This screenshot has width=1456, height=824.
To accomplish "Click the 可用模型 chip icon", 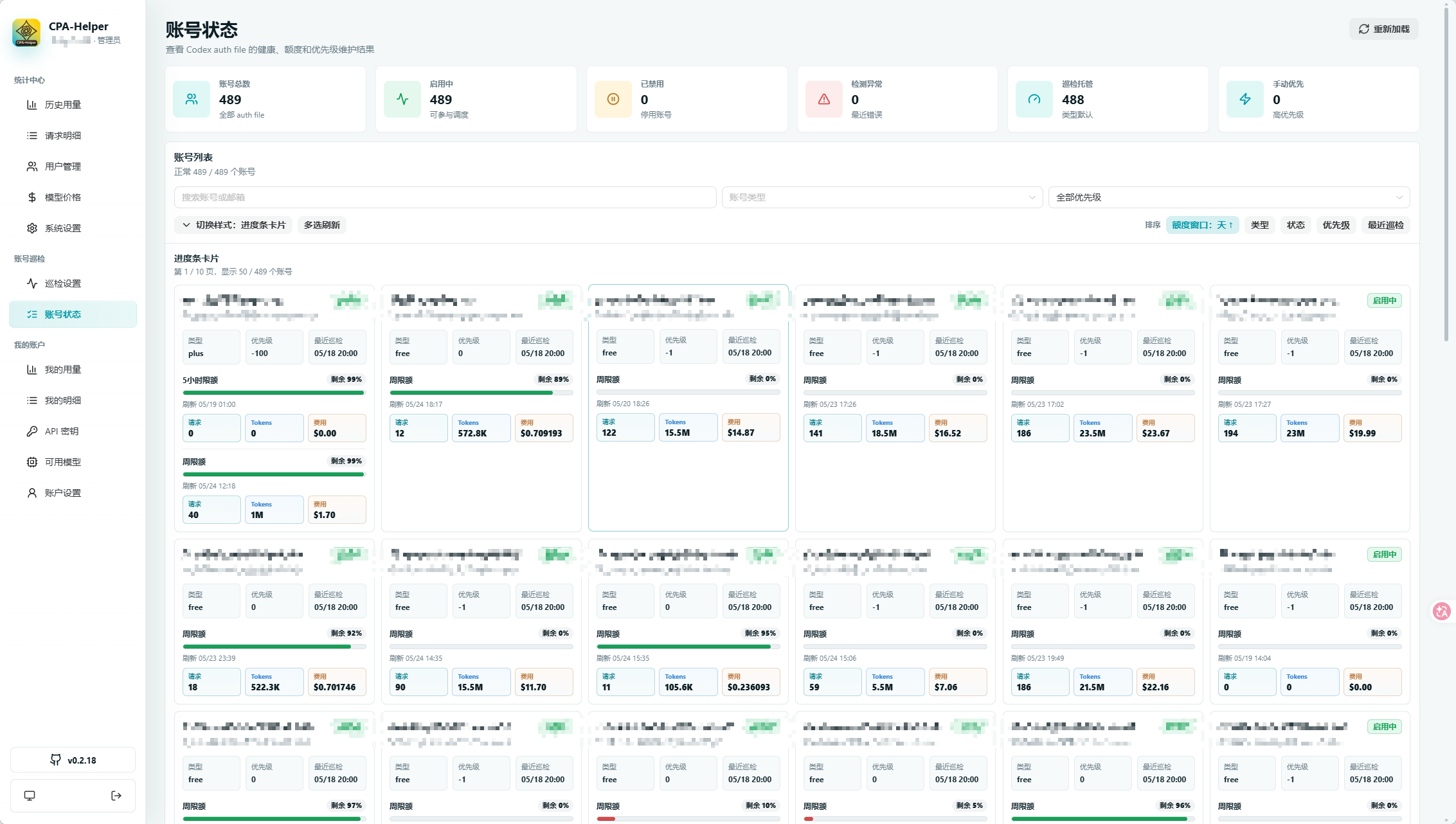I will [x=32, y=462].
